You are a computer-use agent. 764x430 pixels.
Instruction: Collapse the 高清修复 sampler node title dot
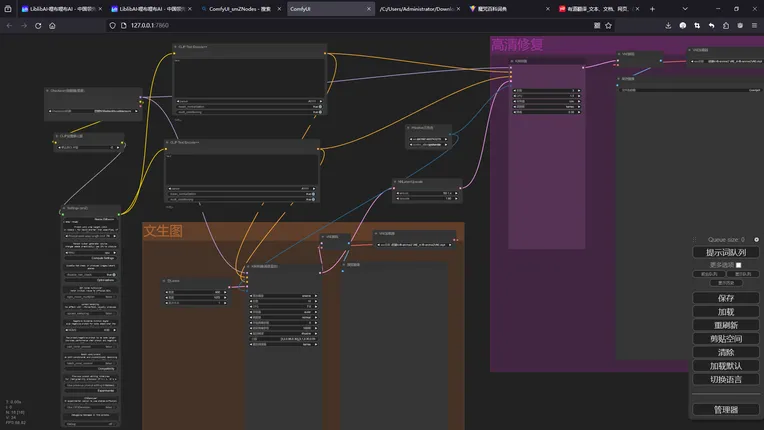coord(512,61)
